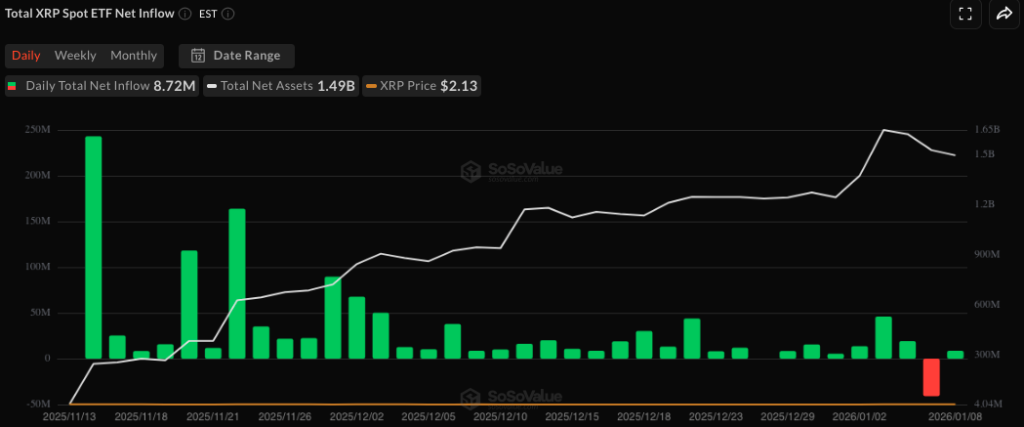1024x427 pixels.
Task: Click the 2025/12/29 date label
Action: [x=787, y=416]
